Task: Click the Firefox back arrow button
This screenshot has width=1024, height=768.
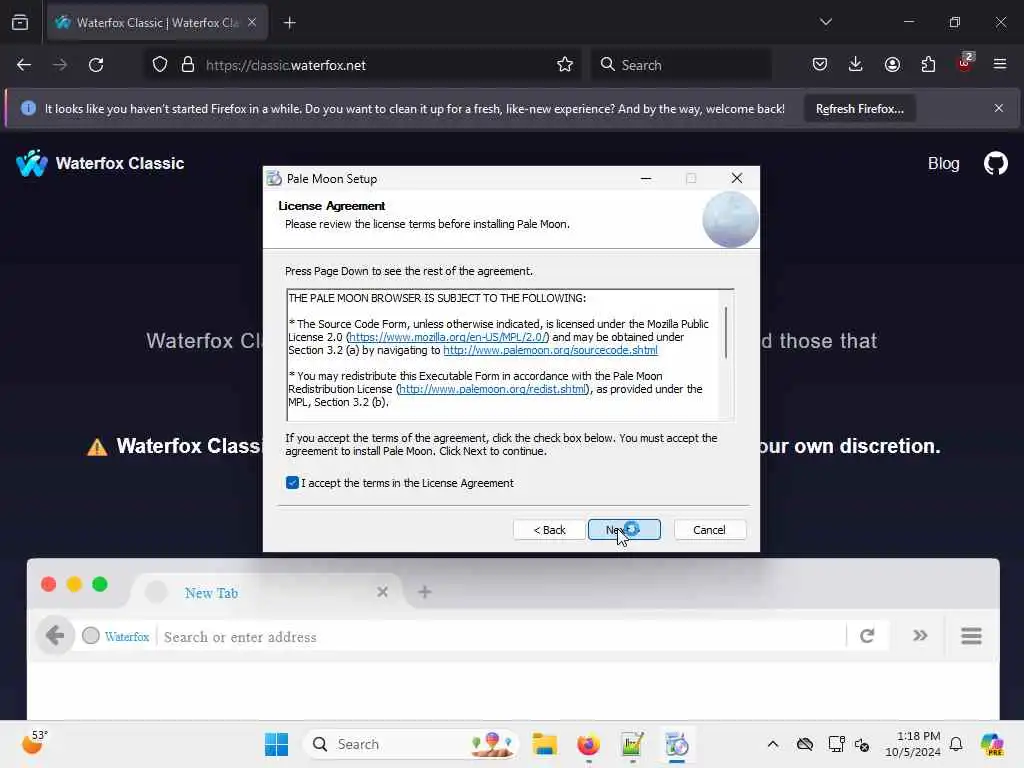Action: tap(24, 65)
